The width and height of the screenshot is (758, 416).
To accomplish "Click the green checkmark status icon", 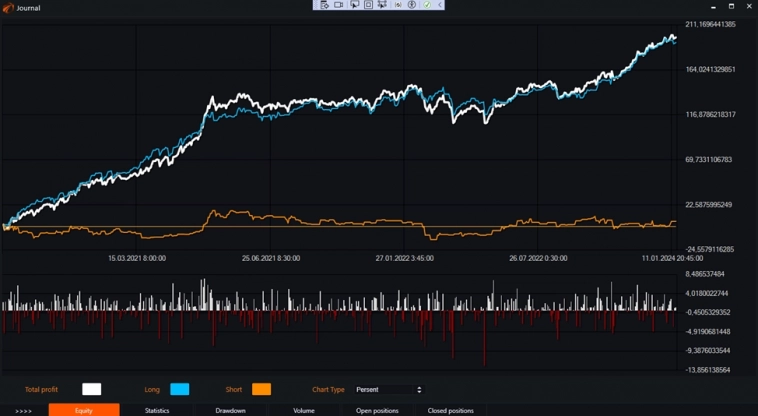I will pyautogui.click(x=427, y=5).
